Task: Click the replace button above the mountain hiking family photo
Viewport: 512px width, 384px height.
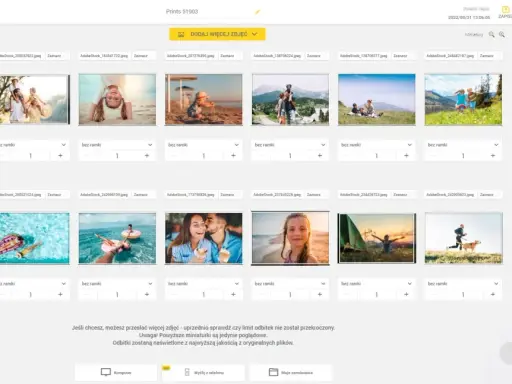Action: [314, 56]
